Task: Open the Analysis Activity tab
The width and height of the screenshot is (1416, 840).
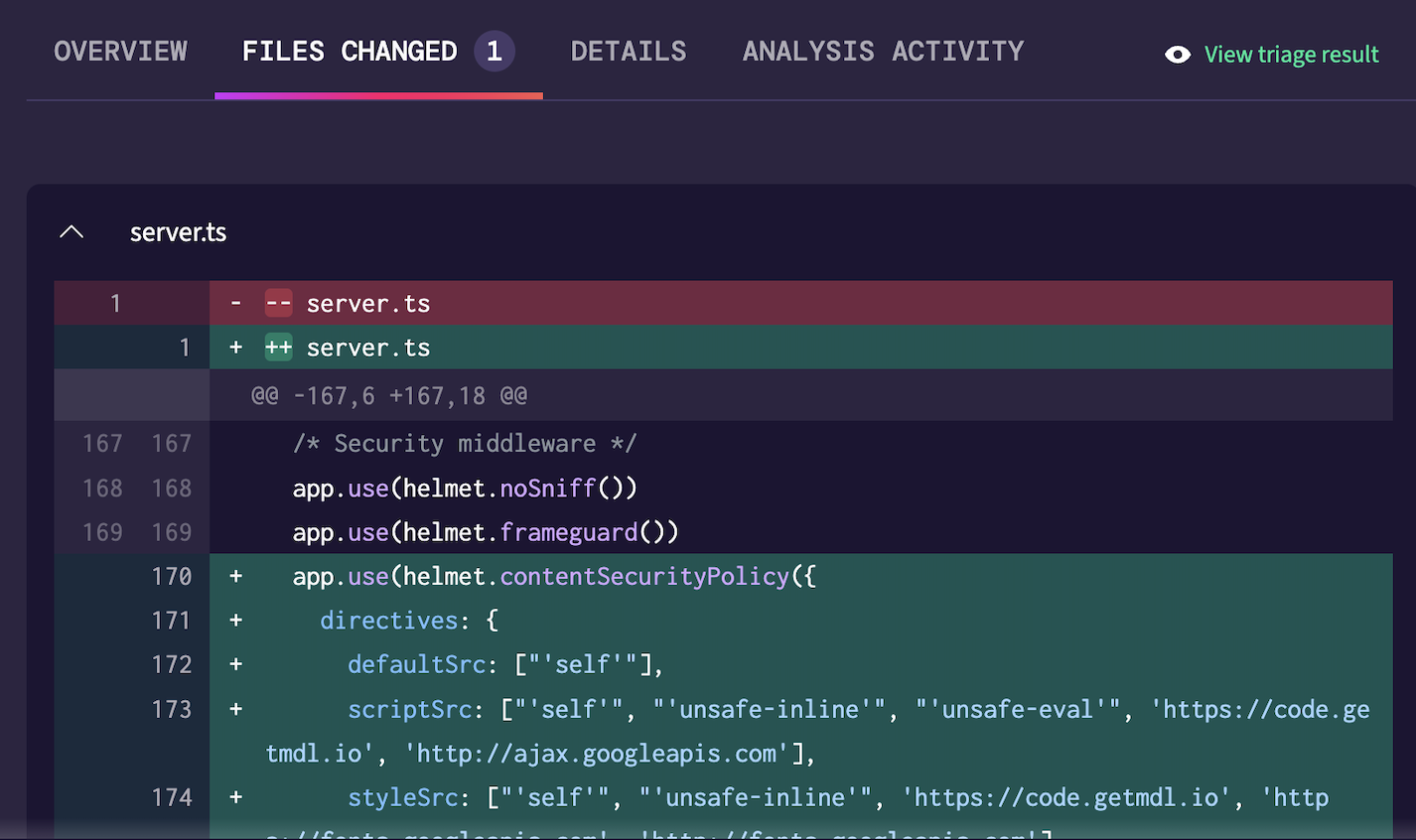Action: (x=883, y=52)
